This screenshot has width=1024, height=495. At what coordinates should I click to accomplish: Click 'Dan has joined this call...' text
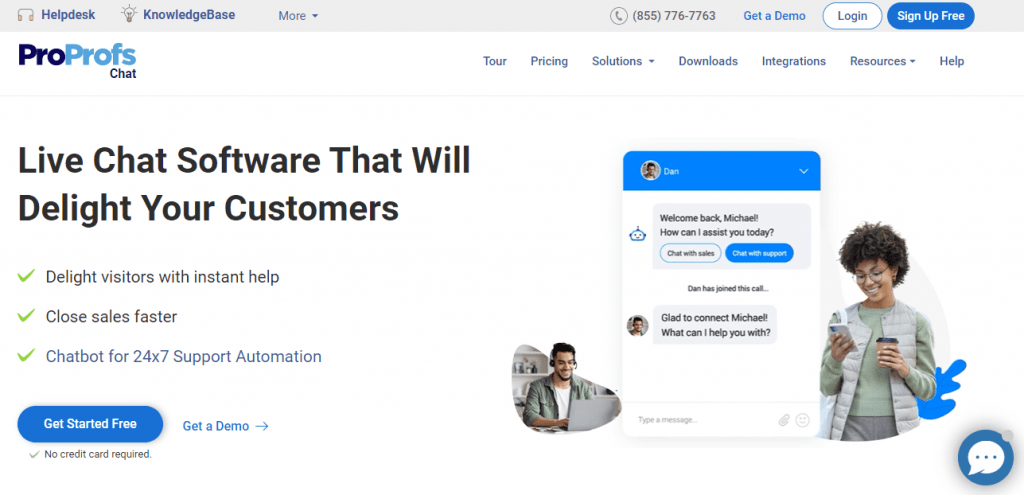point(728,288)
